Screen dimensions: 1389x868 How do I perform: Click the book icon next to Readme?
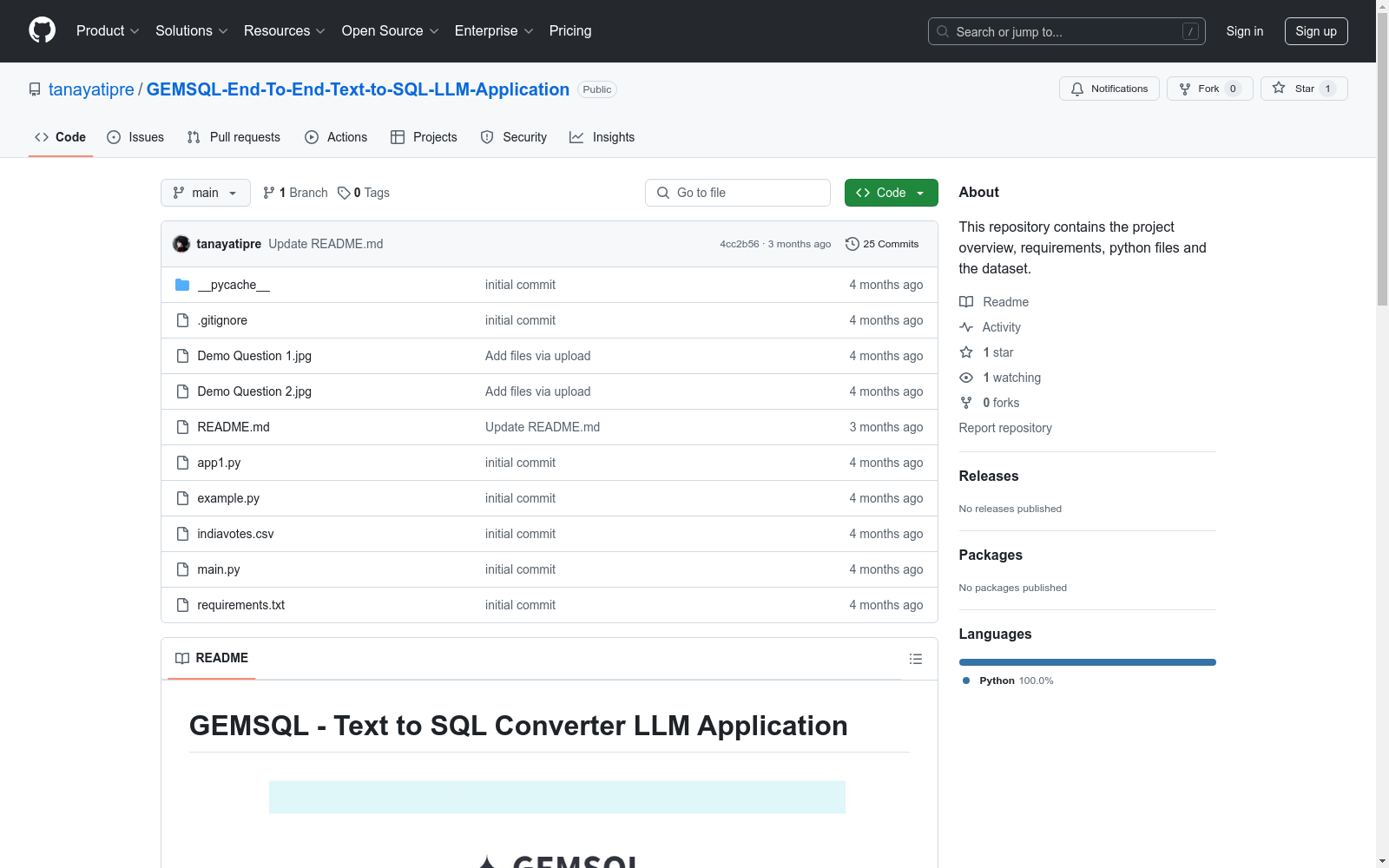[x=966, y=302]
